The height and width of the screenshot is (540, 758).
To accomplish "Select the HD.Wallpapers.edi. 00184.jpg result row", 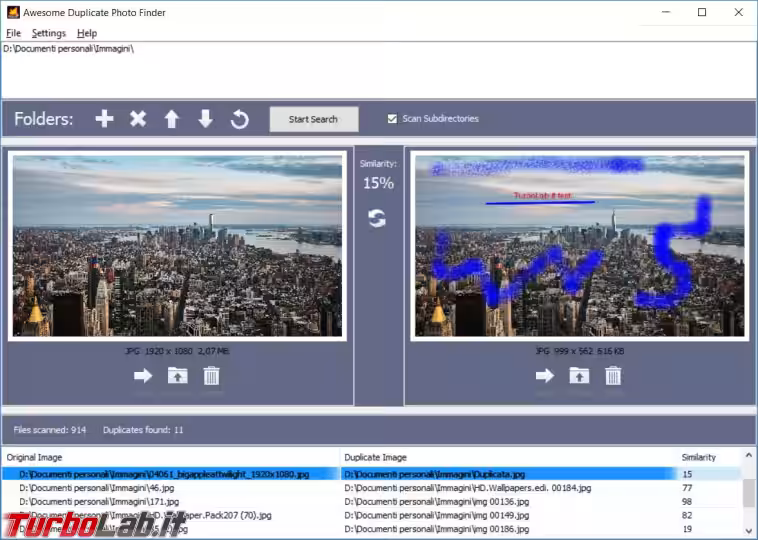I will tap(467, 488).
